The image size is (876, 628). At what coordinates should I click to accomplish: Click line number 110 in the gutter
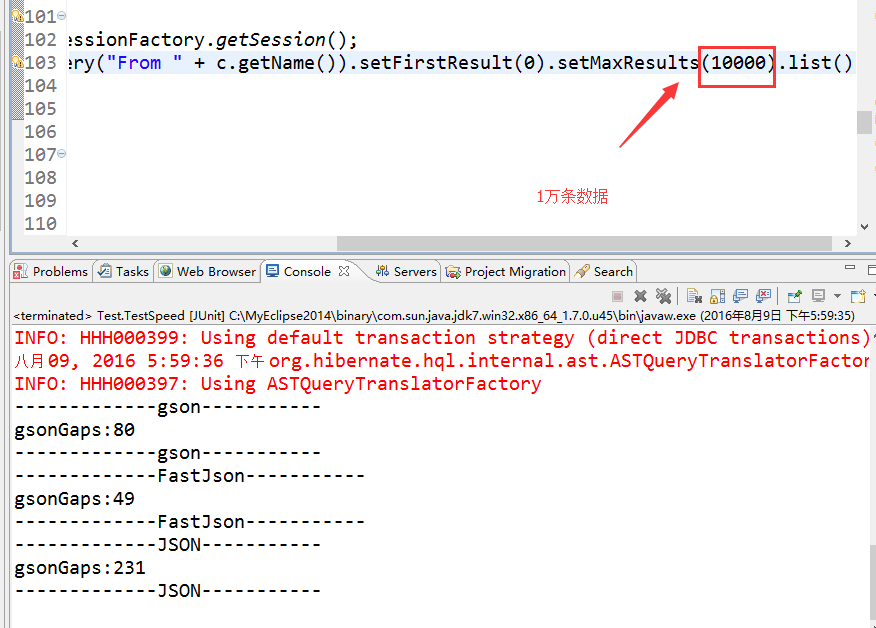click(x=41, y=223)
